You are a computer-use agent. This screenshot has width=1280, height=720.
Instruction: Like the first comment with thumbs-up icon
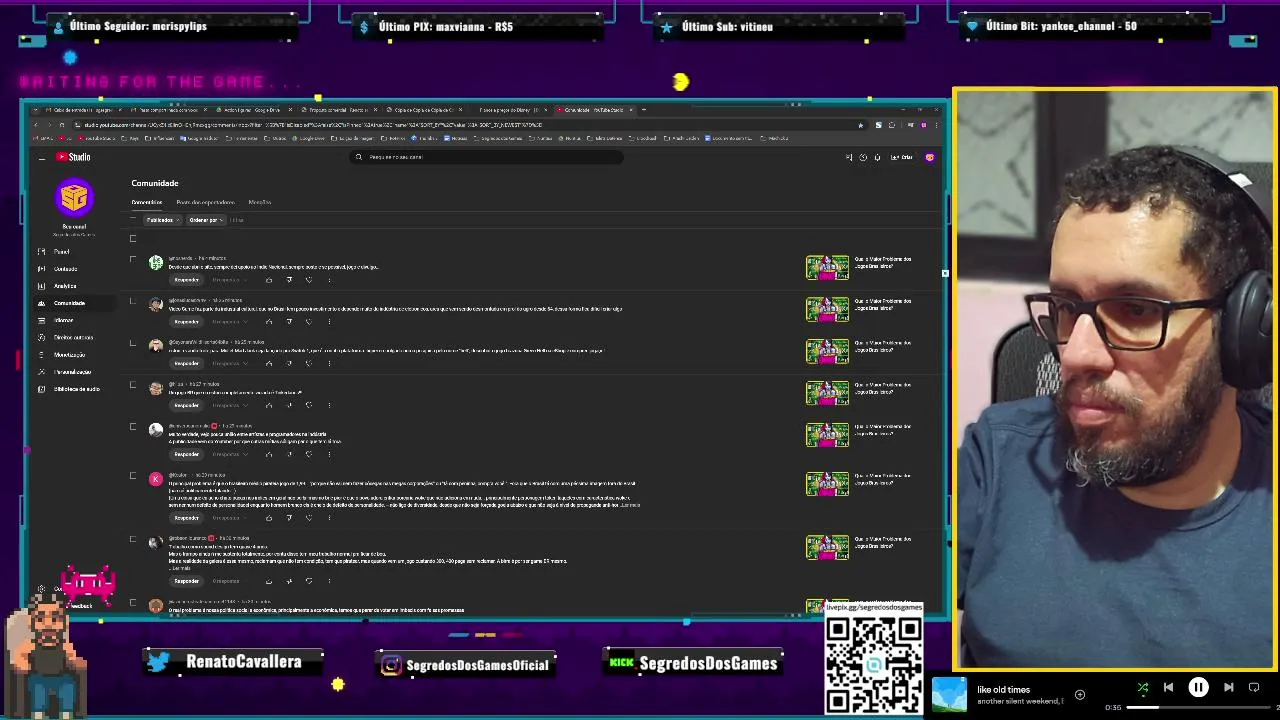pyautogui.click(x=269, y=280)
